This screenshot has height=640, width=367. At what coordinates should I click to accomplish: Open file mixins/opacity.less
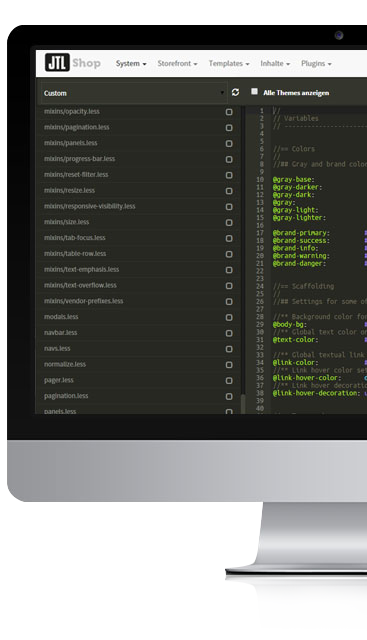coord(72,111)
